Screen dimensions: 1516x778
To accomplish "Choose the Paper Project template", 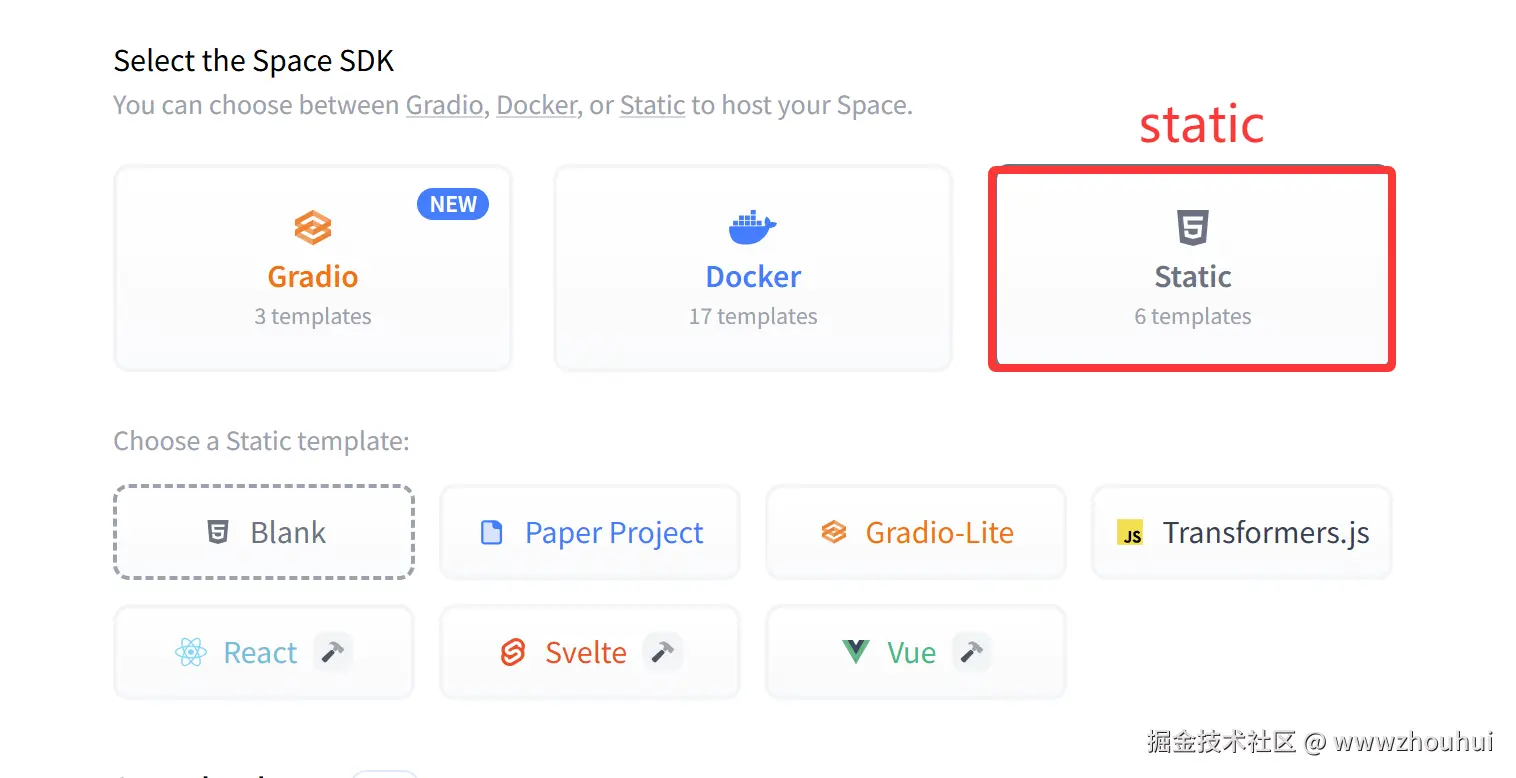I will click(x=590, y=532).
